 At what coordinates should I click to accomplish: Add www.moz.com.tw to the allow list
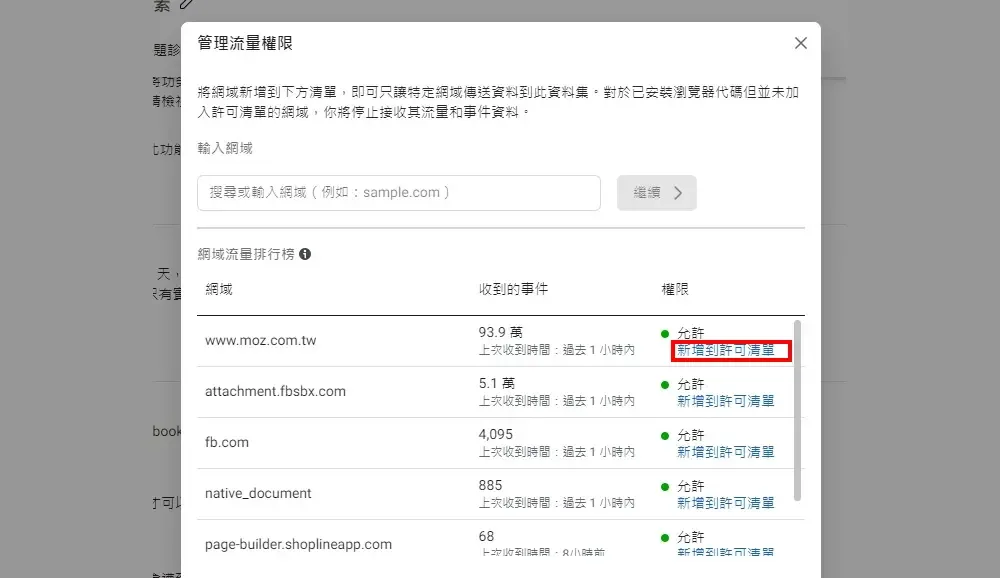click(x=725, y=350)
